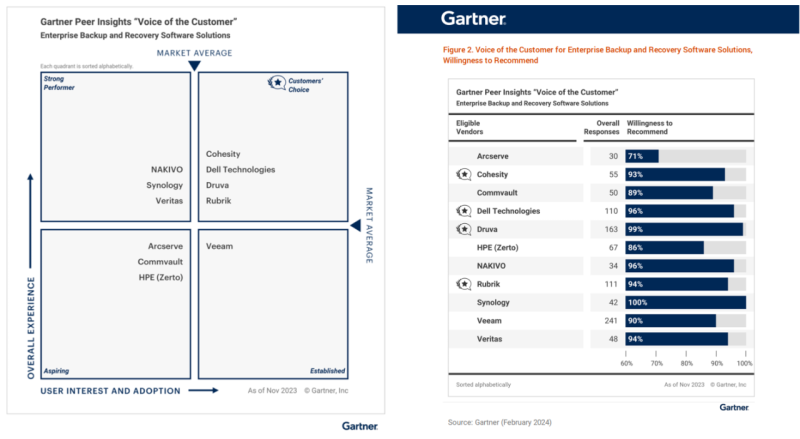Click the downward market average triangle above quadrant

click(194, 66)
